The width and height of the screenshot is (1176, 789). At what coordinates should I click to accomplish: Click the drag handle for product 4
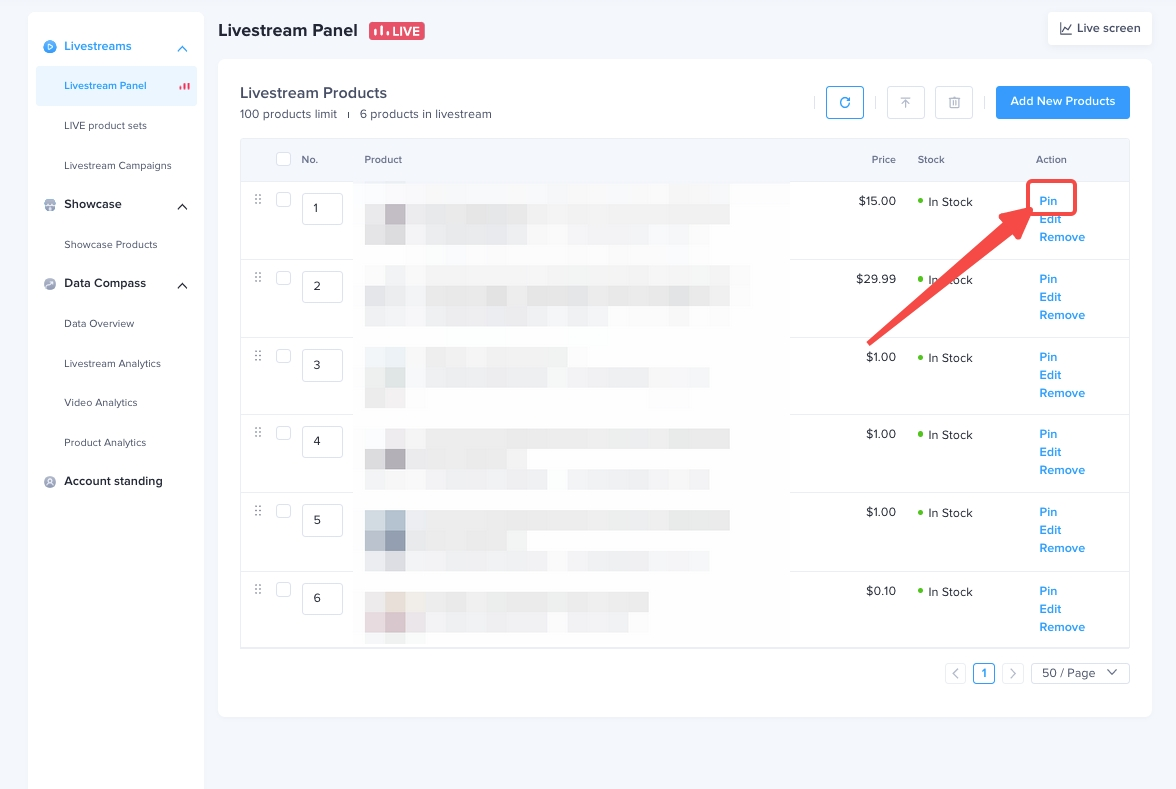(258, 432)
